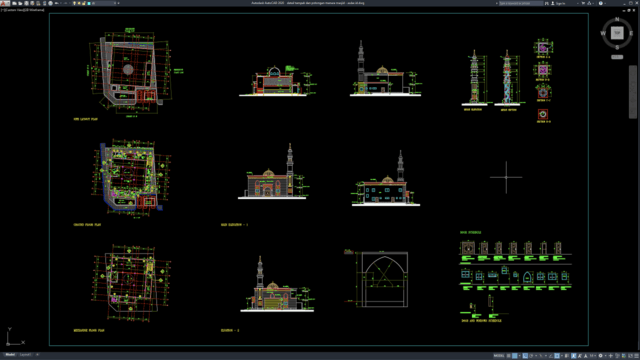Toggle the drawing grid display in the status bar

coord(508,356)
